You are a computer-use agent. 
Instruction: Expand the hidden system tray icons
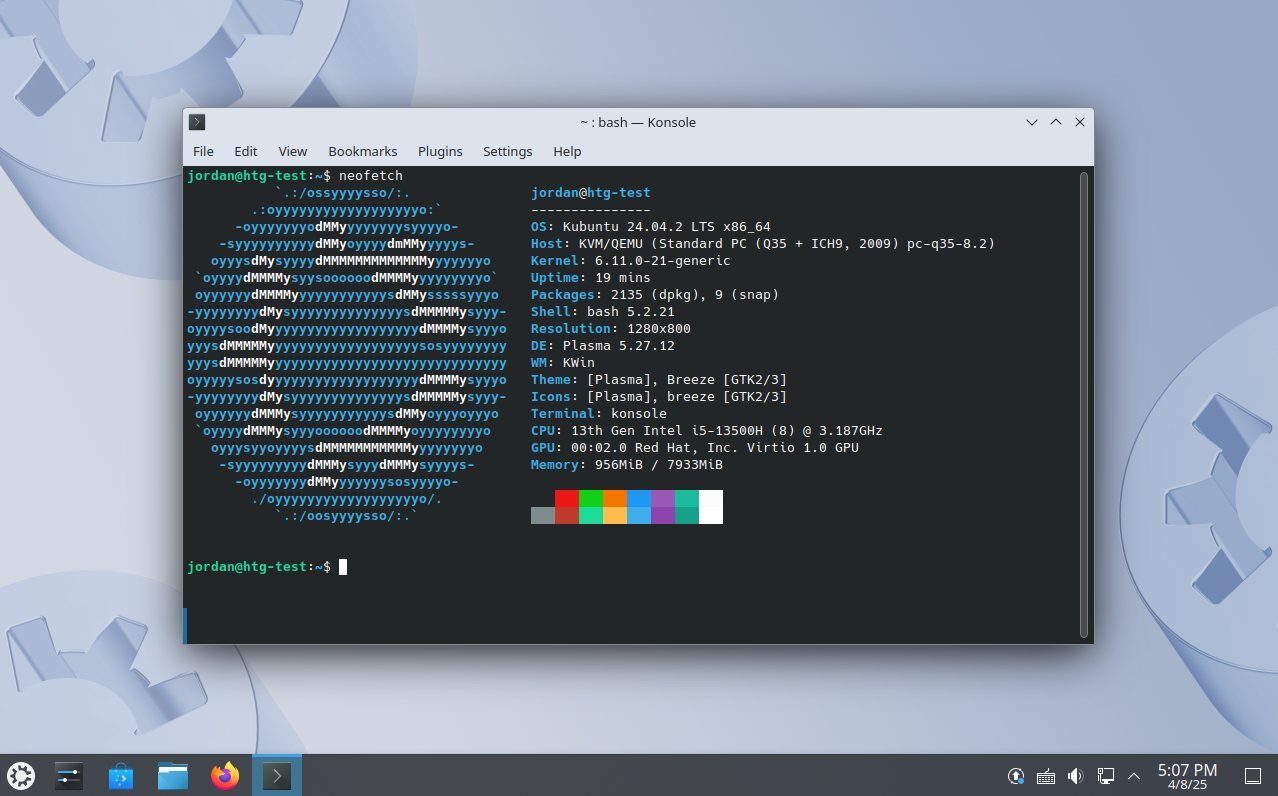coord(1133,776)
